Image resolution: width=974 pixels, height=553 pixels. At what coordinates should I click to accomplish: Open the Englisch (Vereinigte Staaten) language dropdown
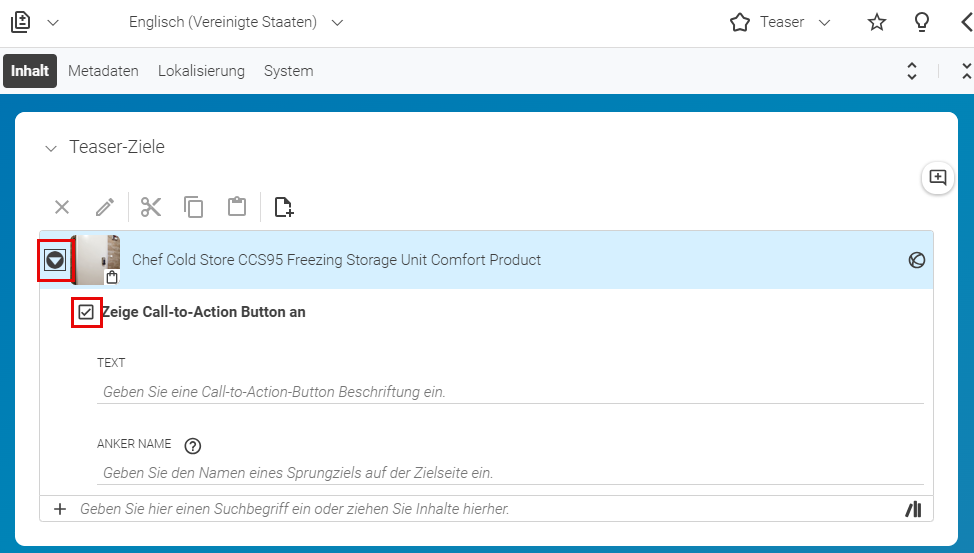click(235, 22)
